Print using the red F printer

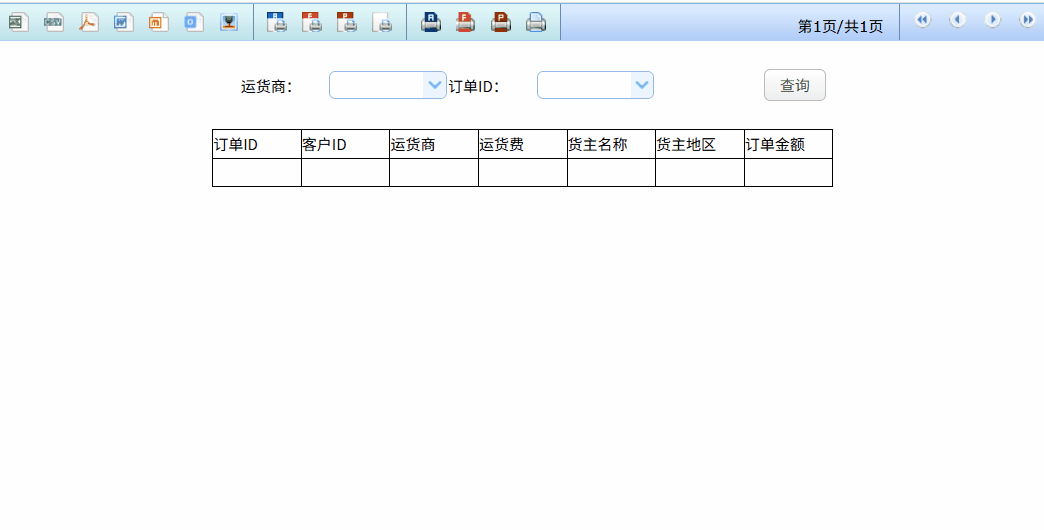pyautogui.click(x=465, y=22)
